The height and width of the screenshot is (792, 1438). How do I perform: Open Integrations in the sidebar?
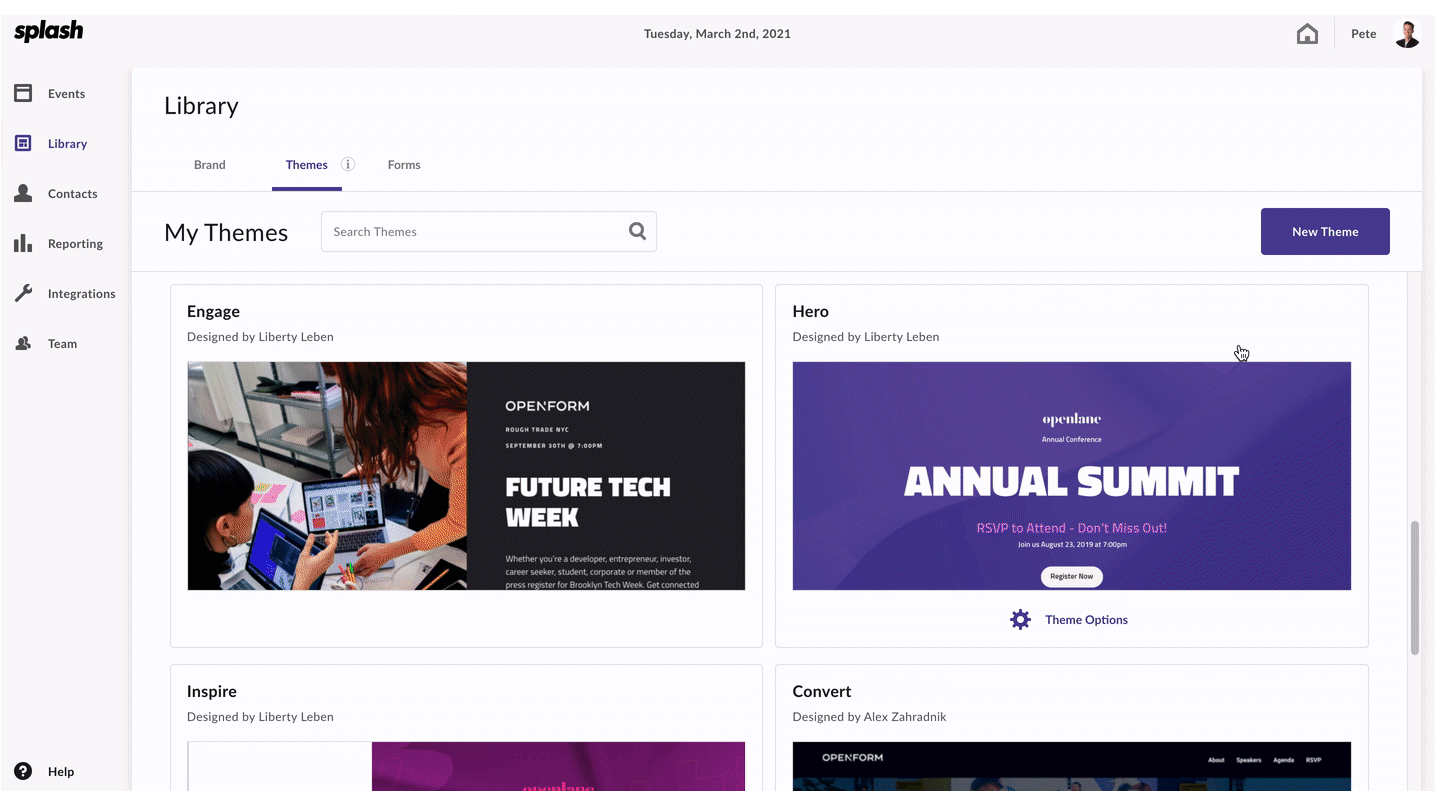[81, 294]
